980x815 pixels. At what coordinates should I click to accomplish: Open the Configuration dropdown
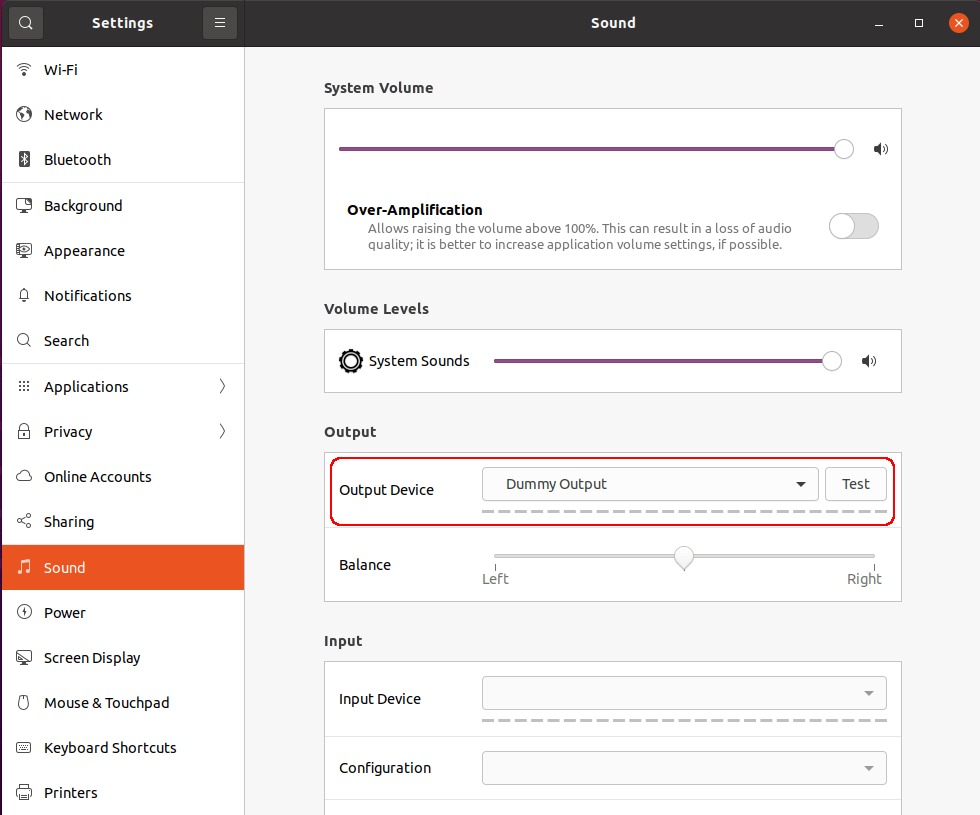point(684,768)
